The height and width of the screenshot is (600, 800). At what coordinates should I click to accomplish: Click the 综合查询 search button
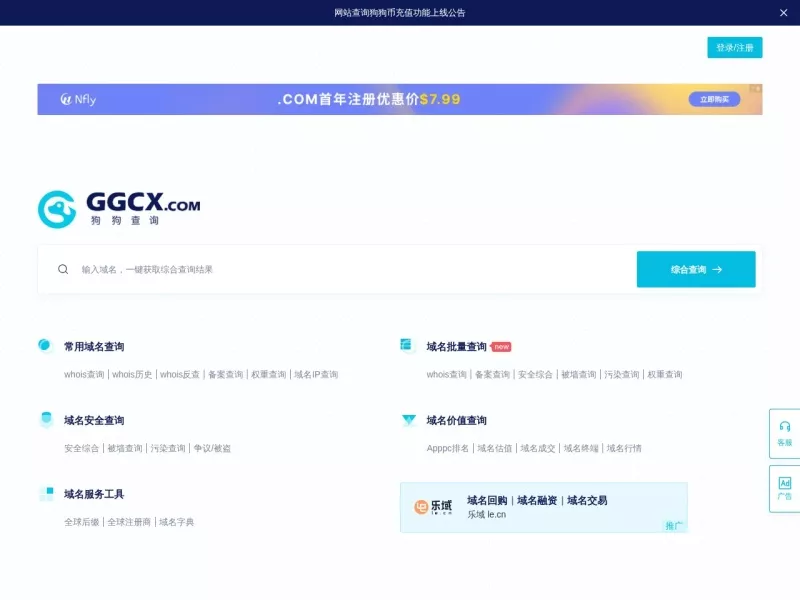coord(696,269)
